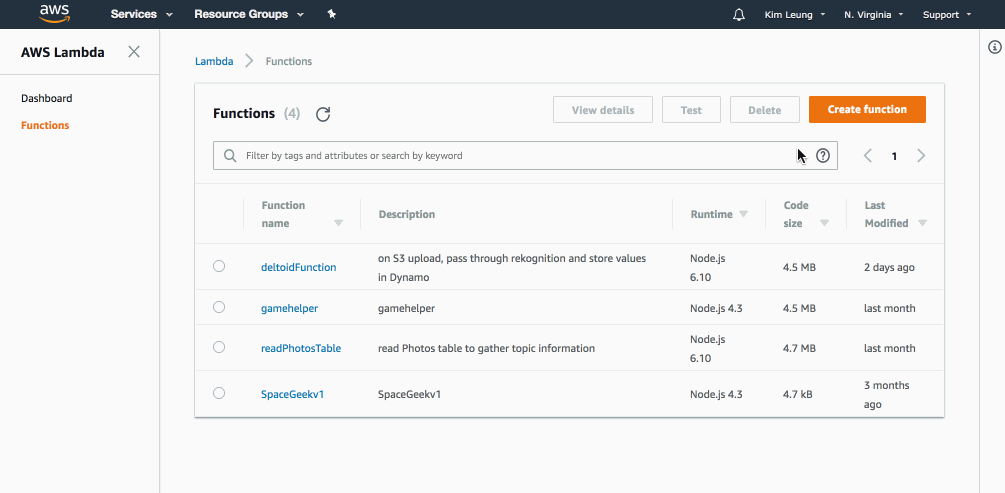
Task: Click the gamehelper description cell
Action: (x=406, y=308)
